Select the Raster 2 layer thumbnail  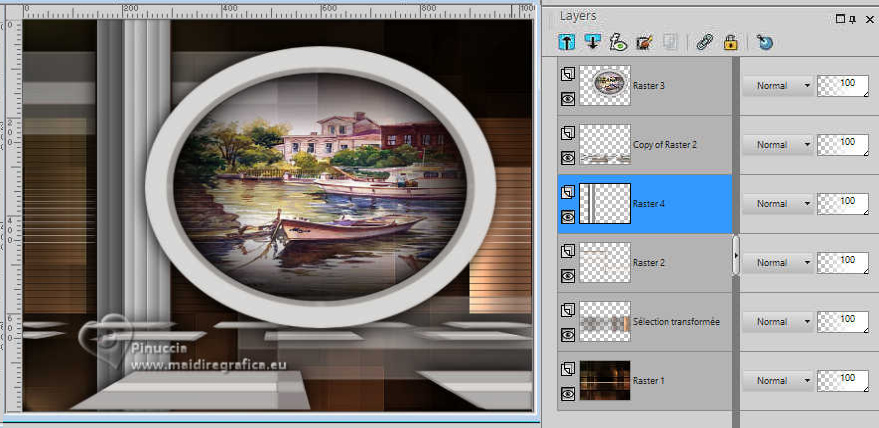605,262
